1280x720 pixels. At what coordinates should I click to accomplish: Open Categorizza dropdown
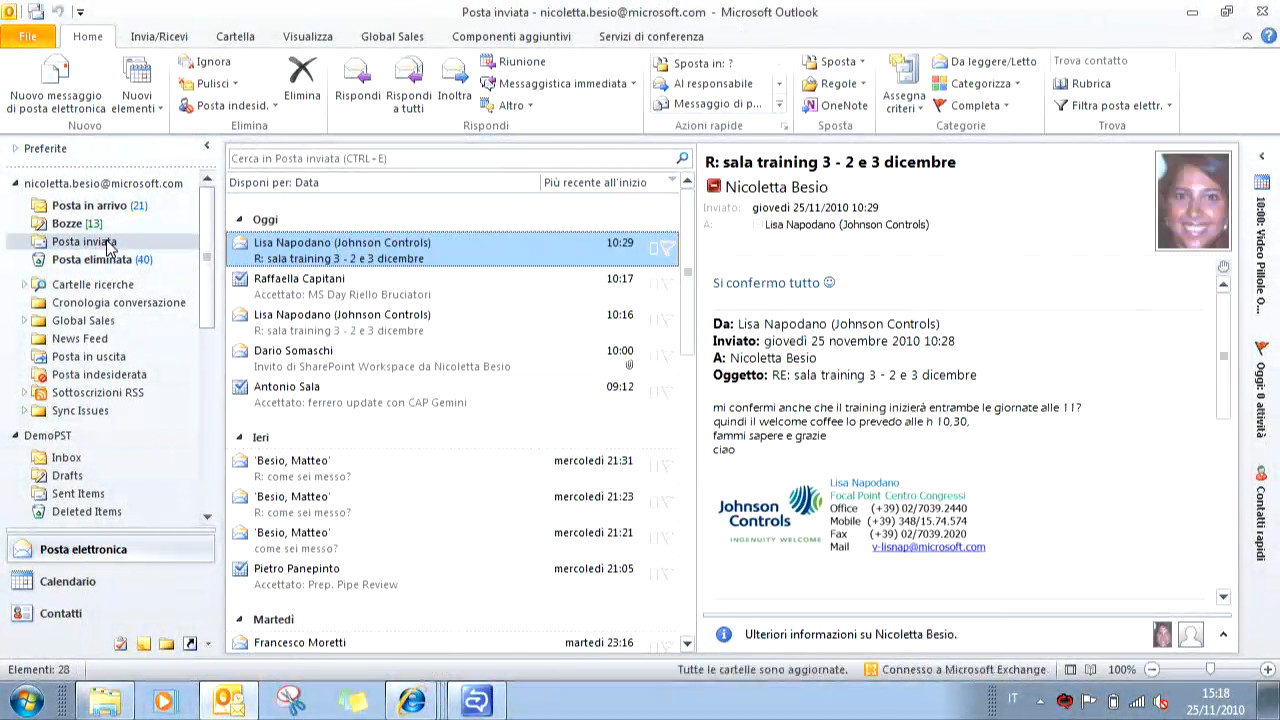(976, 84)
